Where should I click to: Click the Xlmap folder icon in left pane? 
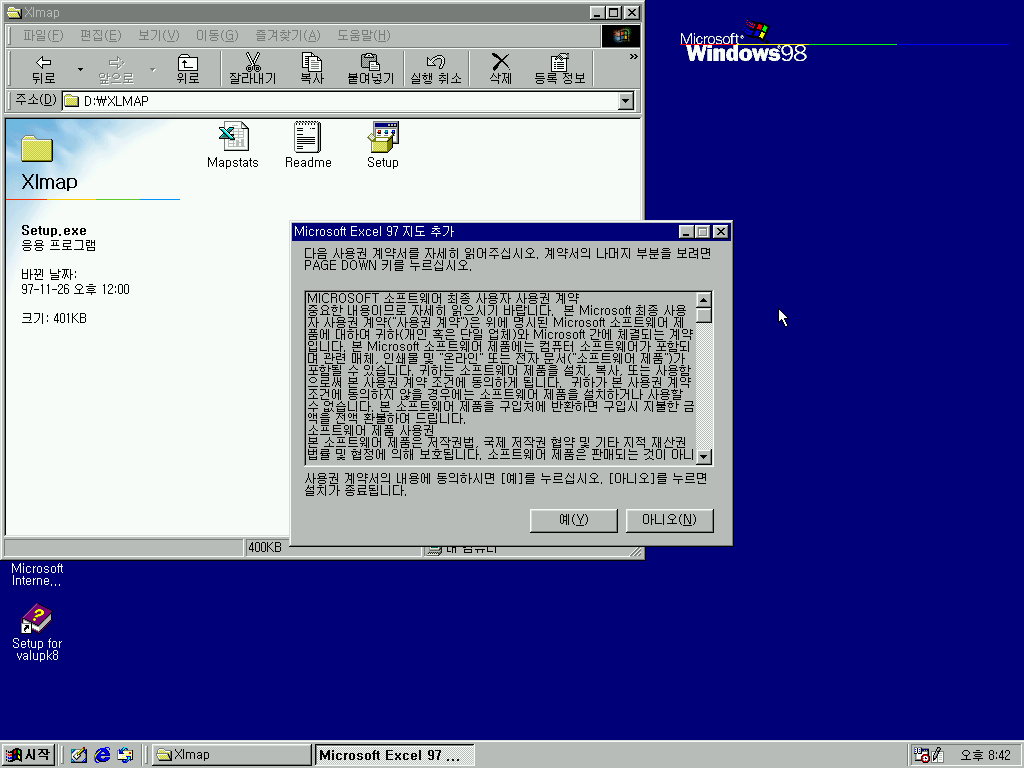pyautogui.click(x=37, y=149)
